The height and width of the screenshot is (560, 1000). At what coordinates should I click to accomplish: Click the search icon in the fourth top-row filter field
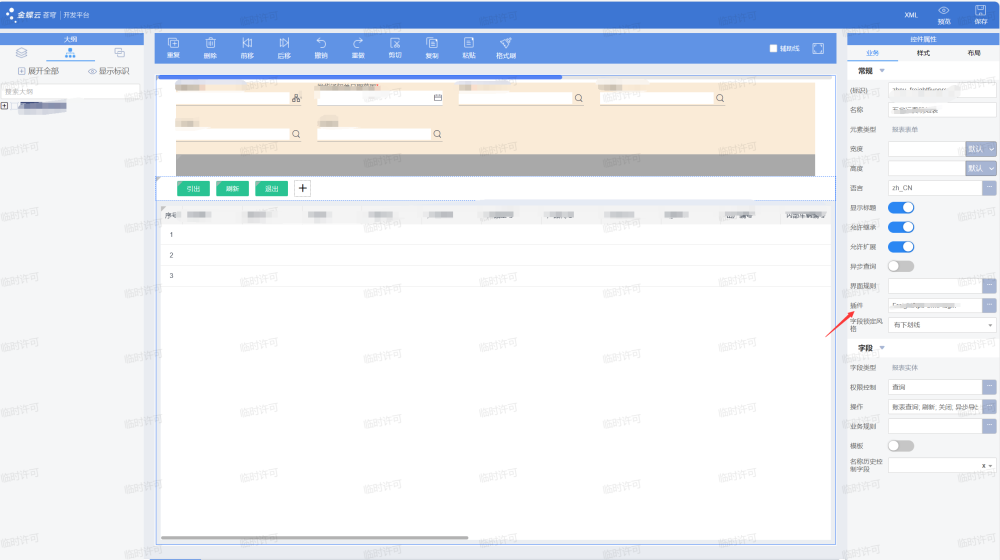coord(720,98)
